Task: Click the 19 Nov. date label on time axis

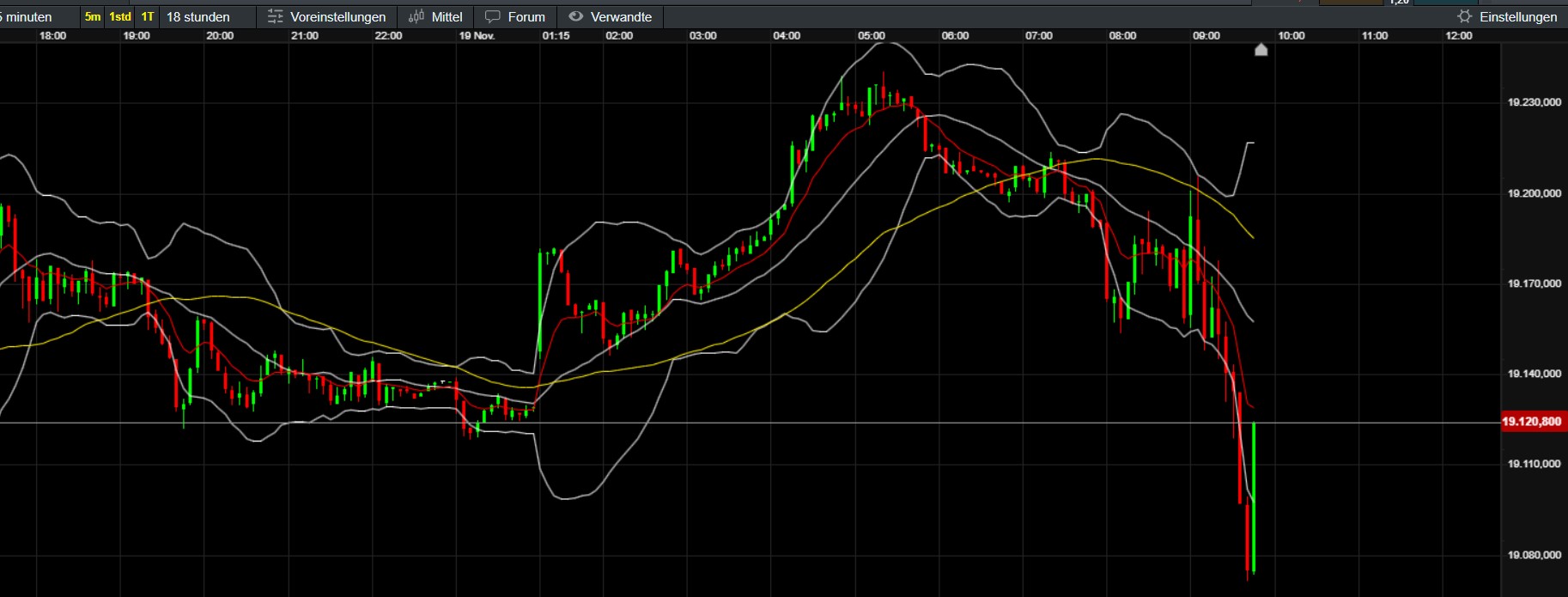Action: 477,36
